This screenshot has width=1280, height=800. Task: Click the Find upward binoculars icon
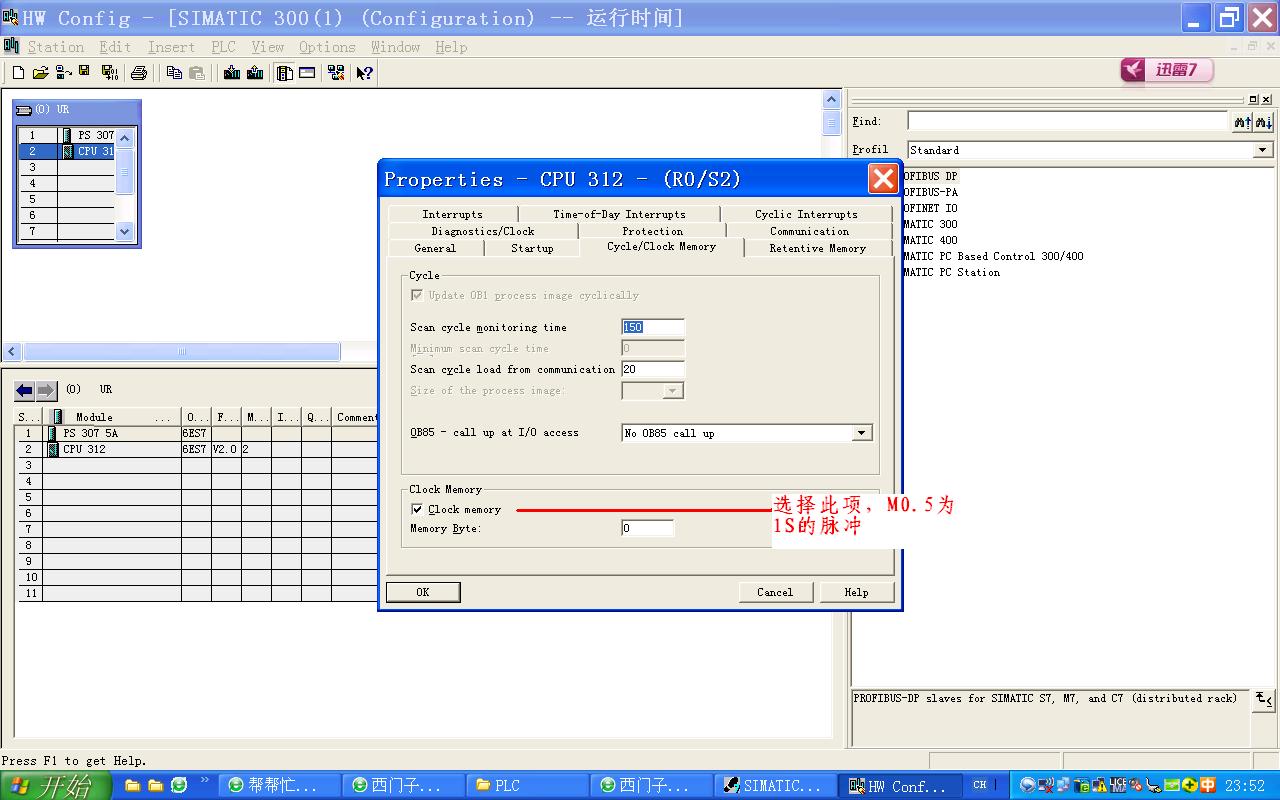1242,122
